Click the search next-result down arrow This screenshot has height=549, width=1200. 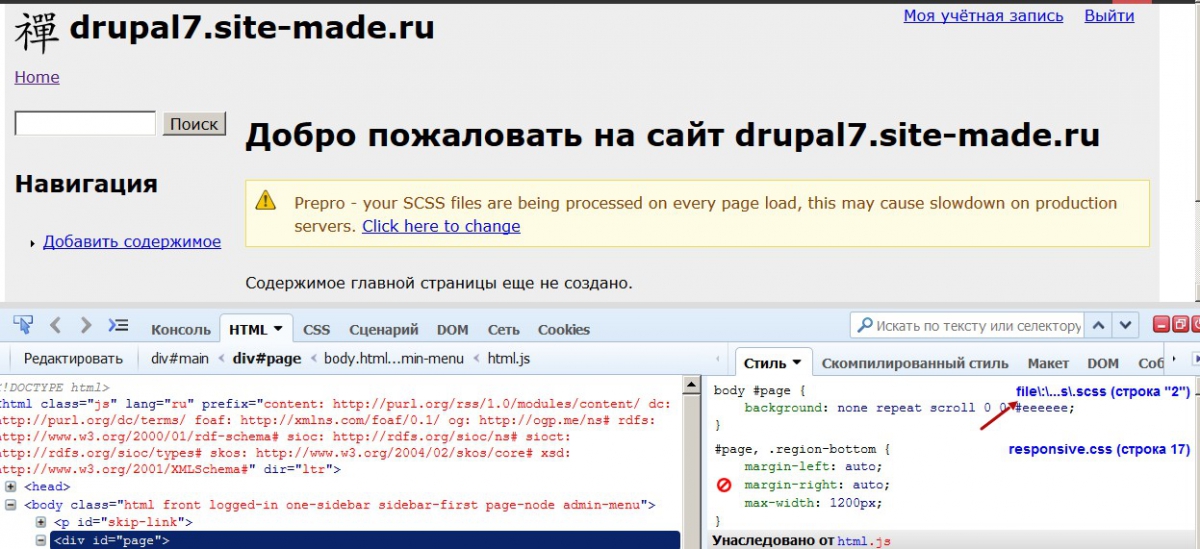(1127, 325)
